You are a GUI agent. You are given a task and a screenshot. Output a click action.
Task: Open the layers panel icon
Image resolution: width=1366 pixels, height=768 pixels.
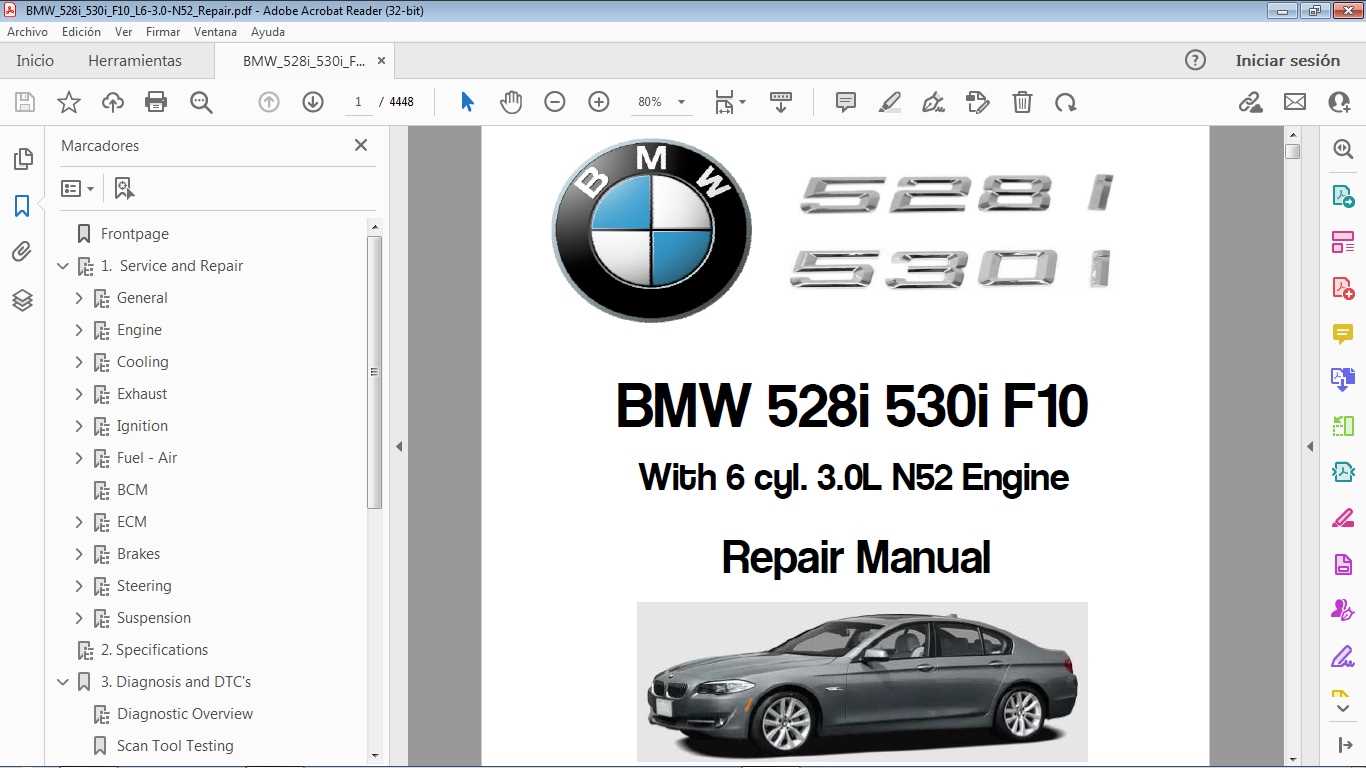(22, 300)
